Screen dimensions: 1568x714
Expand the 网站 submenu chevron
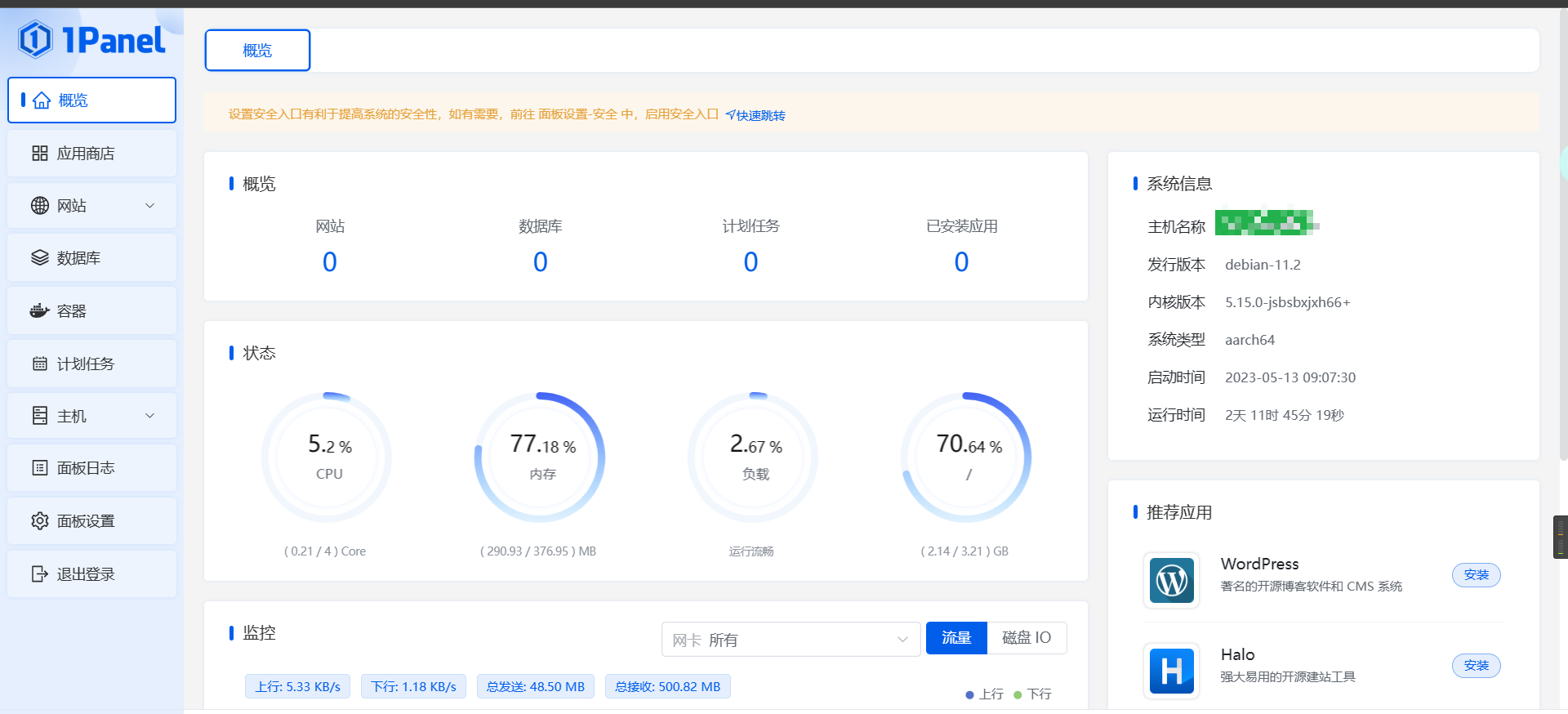149,206
